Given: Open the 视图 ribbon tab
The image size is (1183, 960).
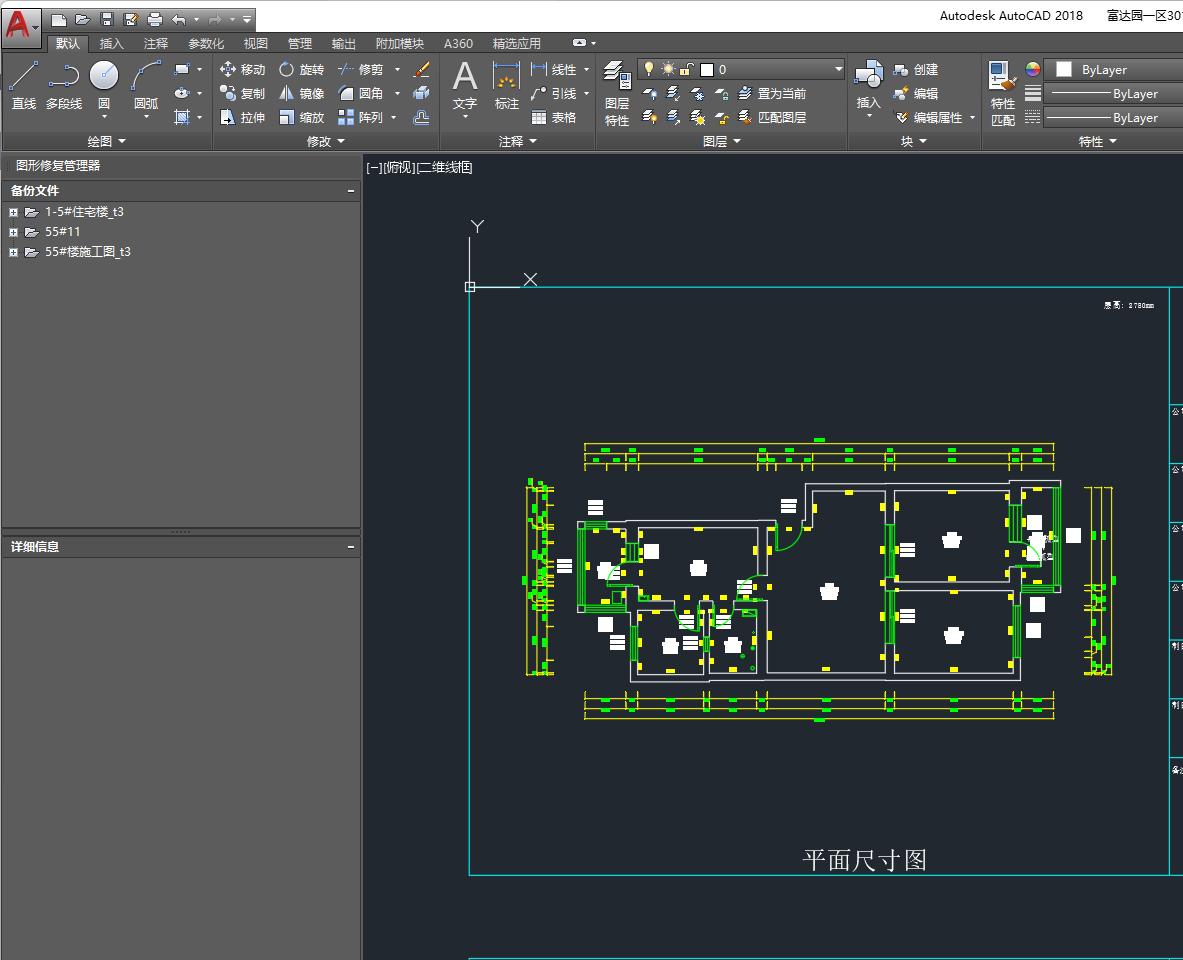Looking at the screenshot, I should [256, 44].
